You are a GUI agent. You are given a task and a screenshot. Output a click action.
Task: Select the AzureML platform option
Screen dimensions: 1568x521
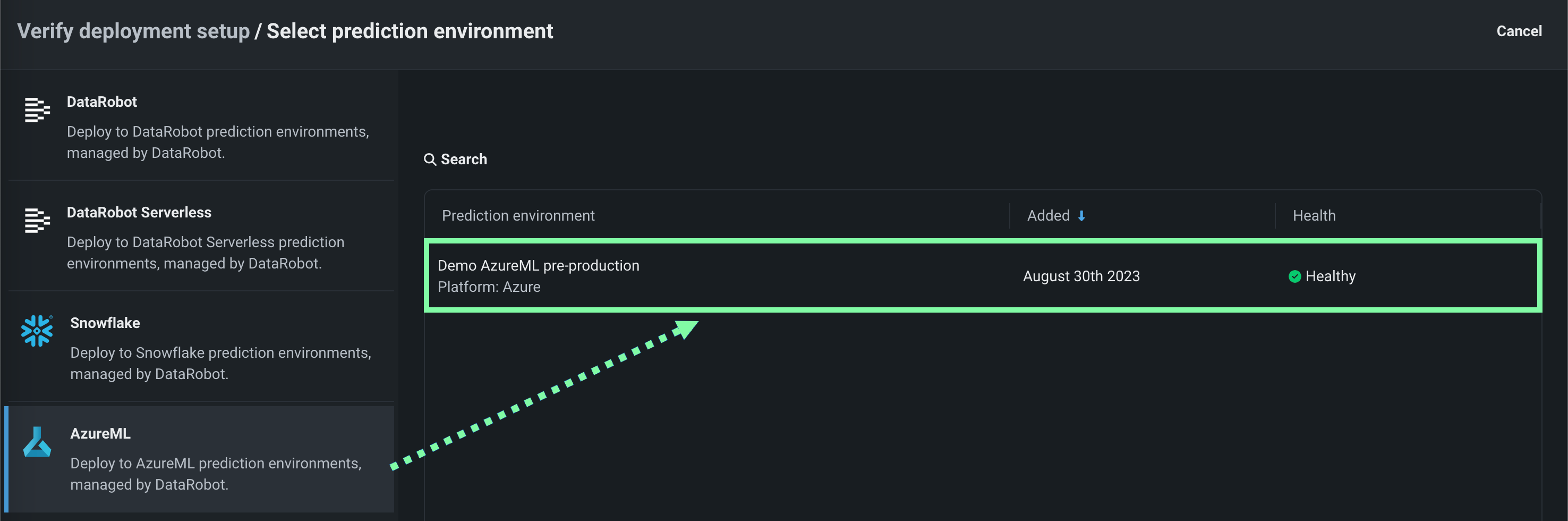click(201, 458)
